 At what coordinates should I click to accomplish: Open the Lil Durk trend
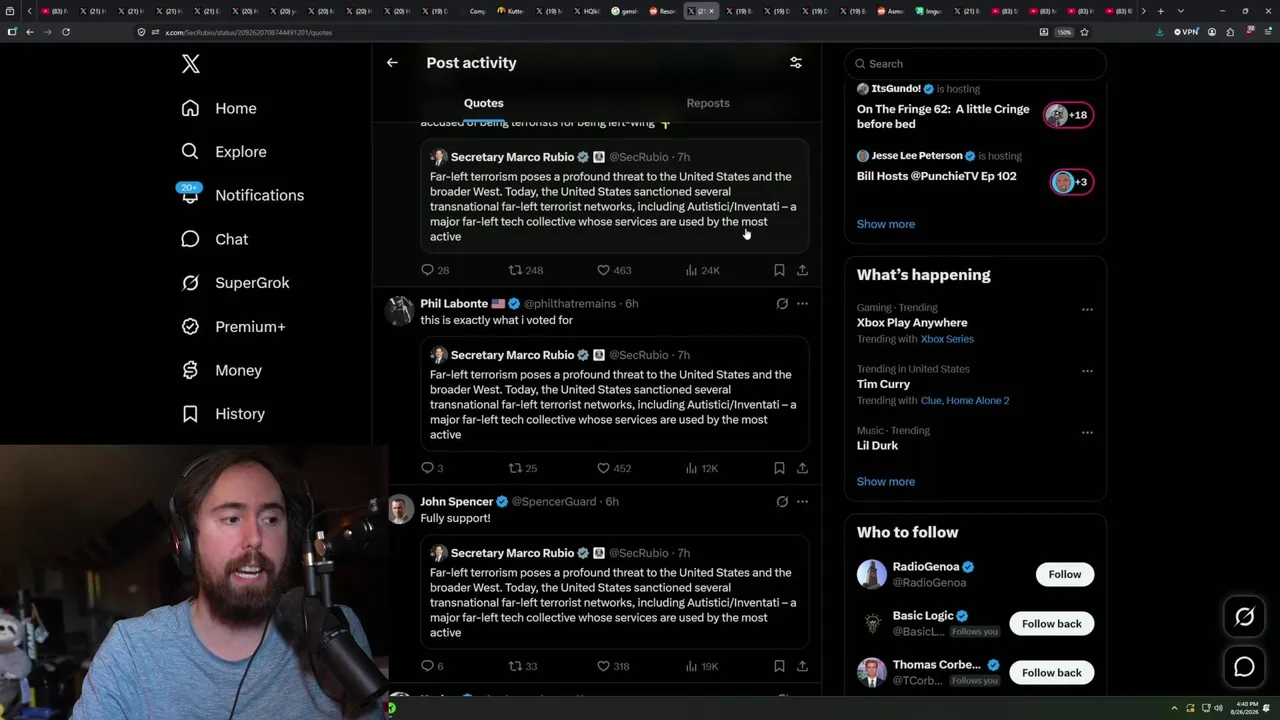[877, 446]
